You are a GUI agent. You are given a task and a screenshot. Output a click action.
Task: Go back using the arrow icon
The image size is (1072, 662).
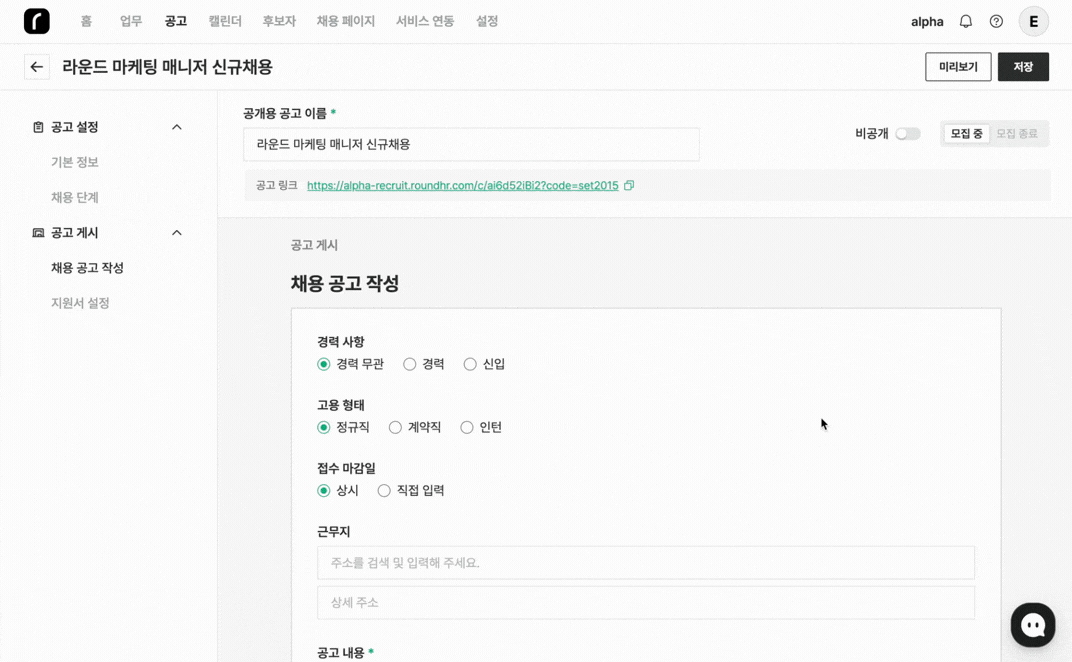click(37, 67)
